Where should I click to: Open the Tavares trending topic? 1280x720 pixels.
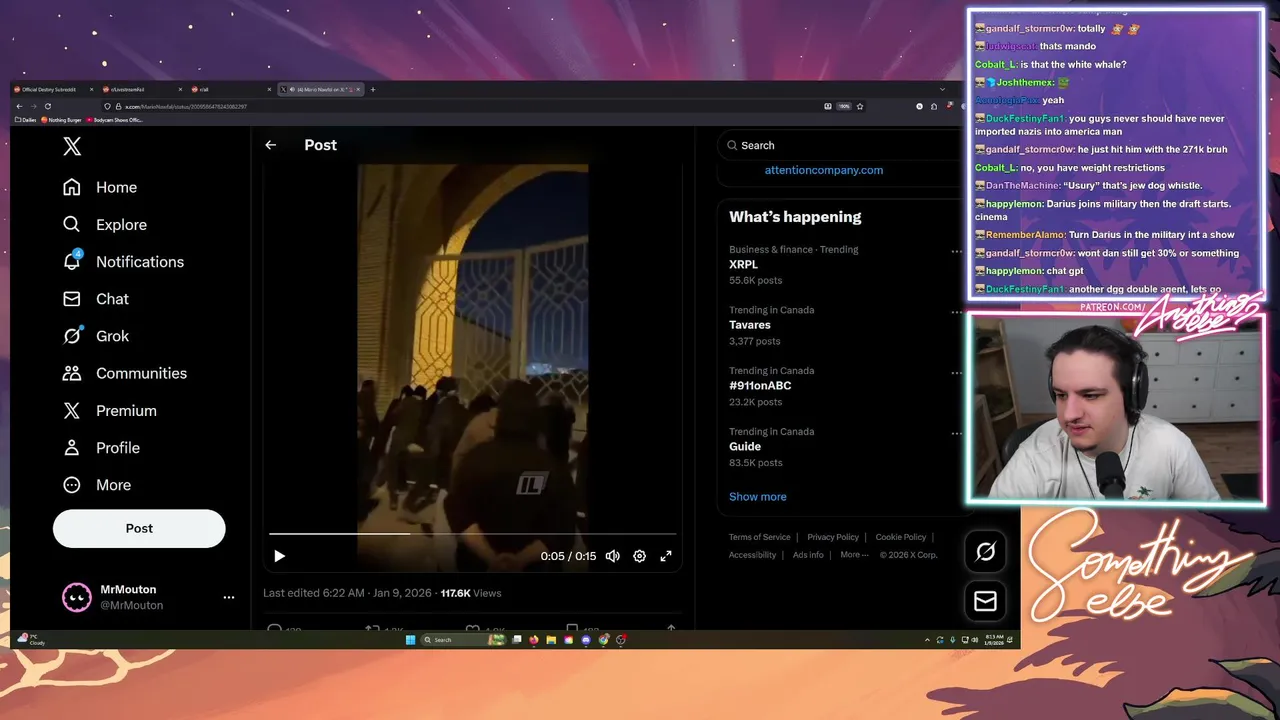point(750,325)
